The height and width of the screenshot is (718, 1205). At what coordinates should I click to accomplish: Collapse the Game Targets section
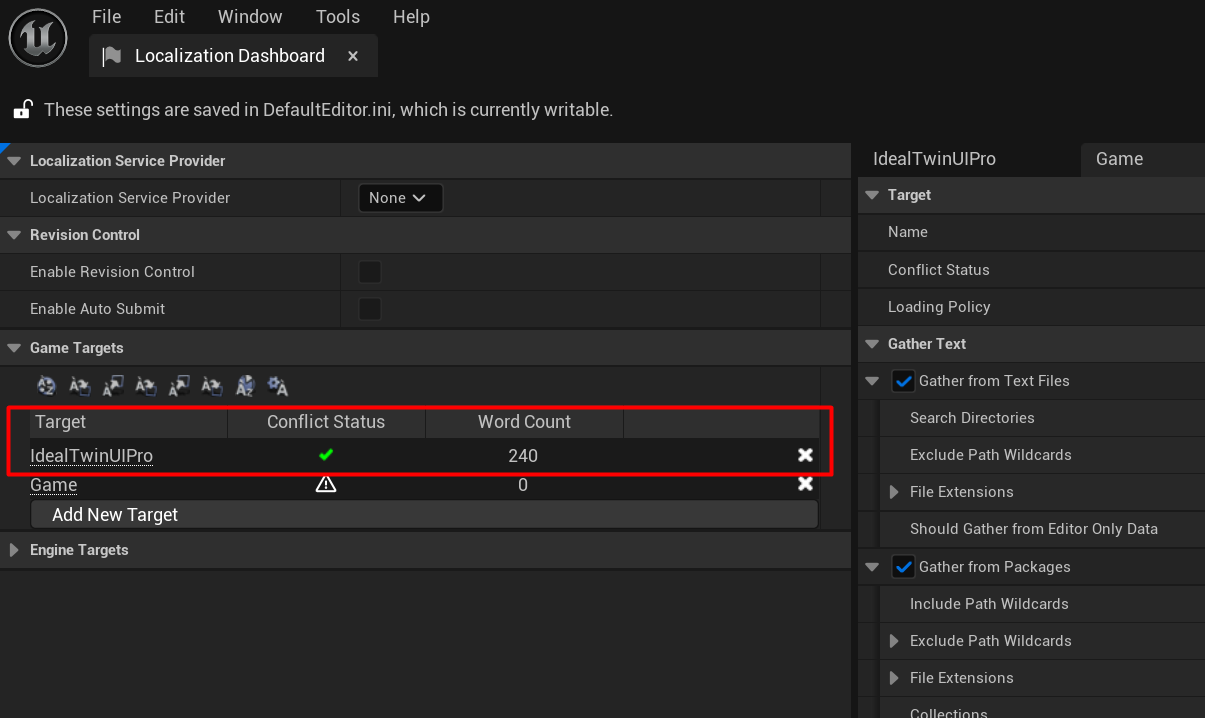coord(14,348)
